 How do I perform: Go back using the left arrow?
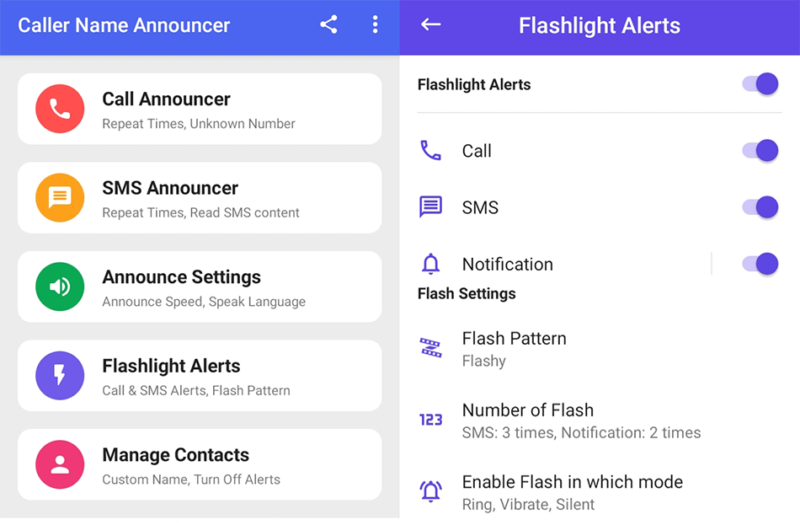431,24
